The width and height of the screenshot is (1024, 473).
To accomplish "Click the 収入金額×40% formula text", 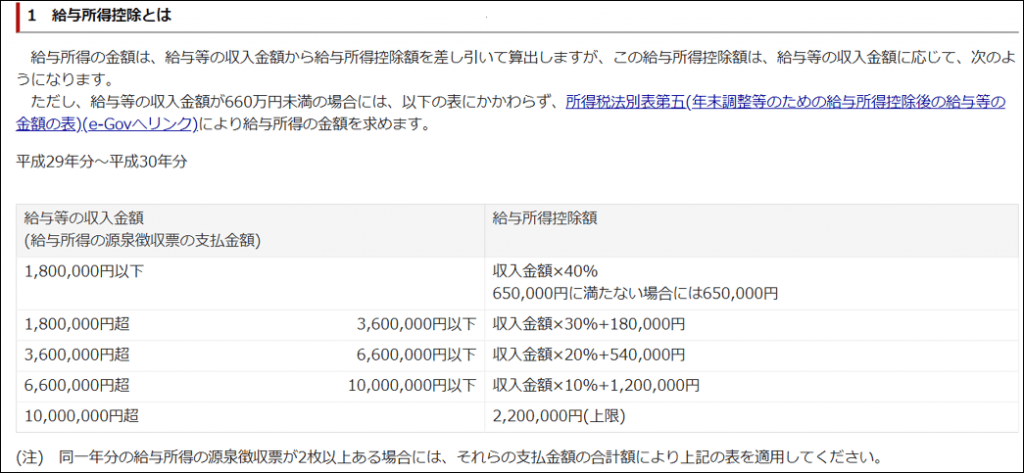I will click(545, 272).
